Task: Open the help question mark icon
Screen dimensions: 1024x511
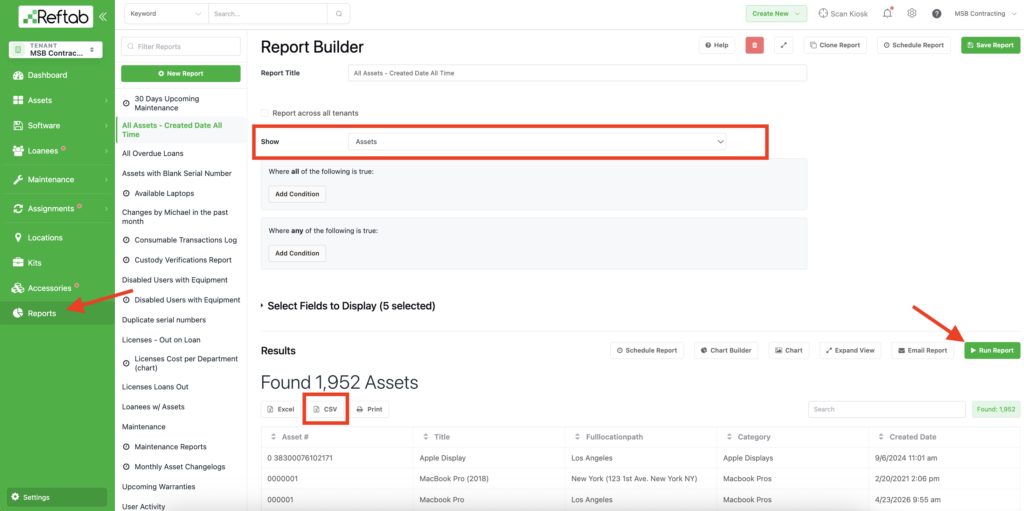Action: coord(936,13)
